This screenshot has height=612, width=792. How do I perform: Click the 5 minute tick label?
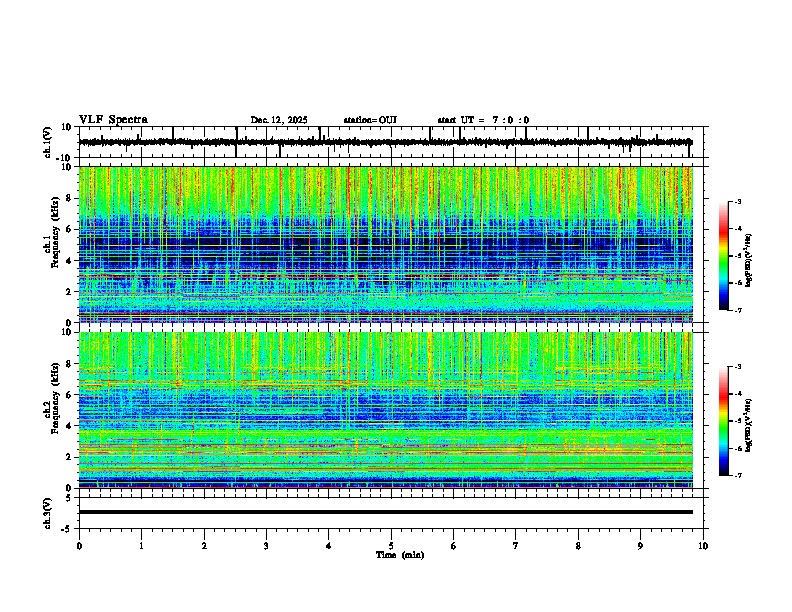391,546
